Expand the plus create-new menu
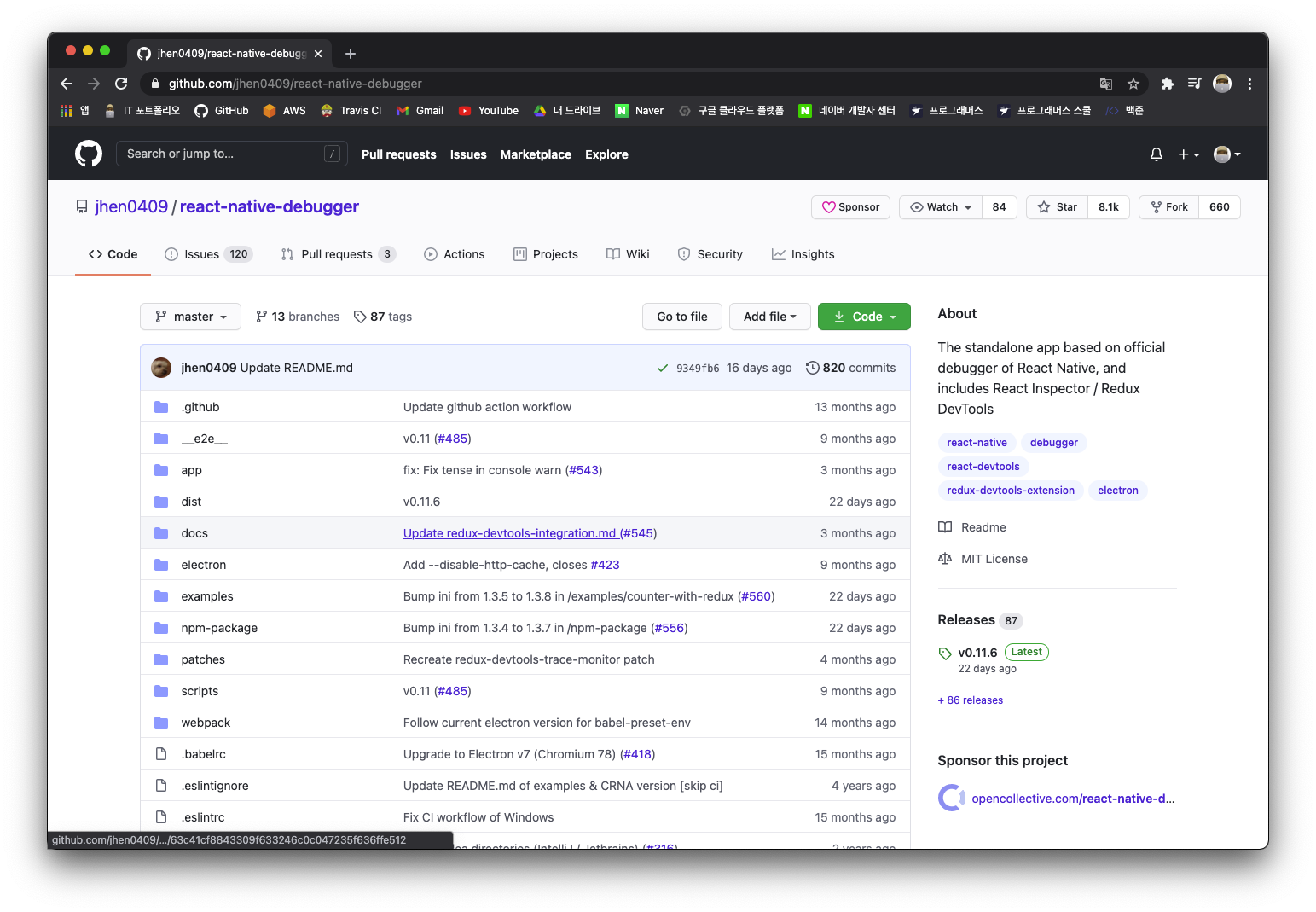Screen dimensions: 1316x912 tap(1188, 154)
